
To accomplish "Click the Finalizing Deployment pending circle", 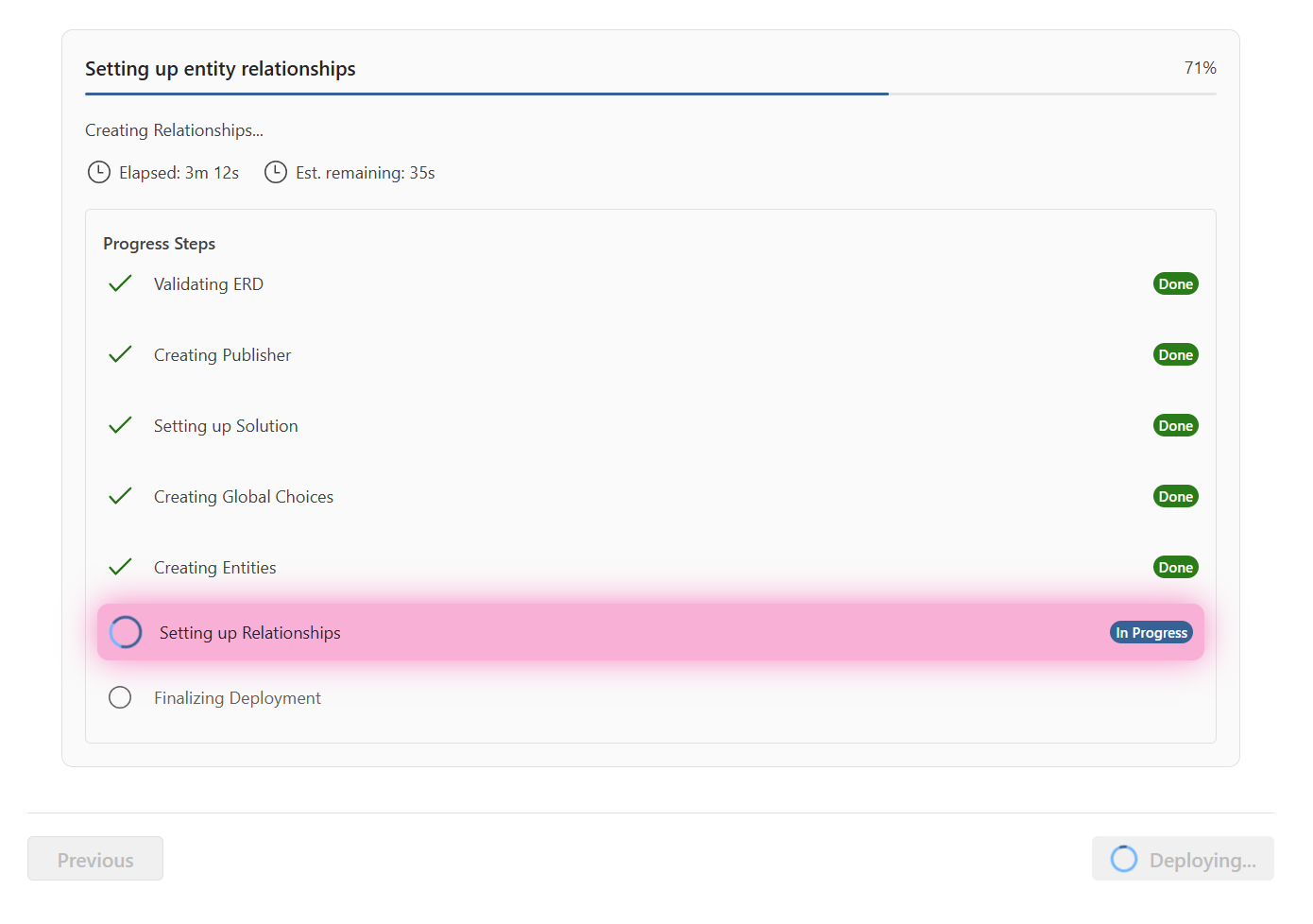I will (x=120, y=697).
